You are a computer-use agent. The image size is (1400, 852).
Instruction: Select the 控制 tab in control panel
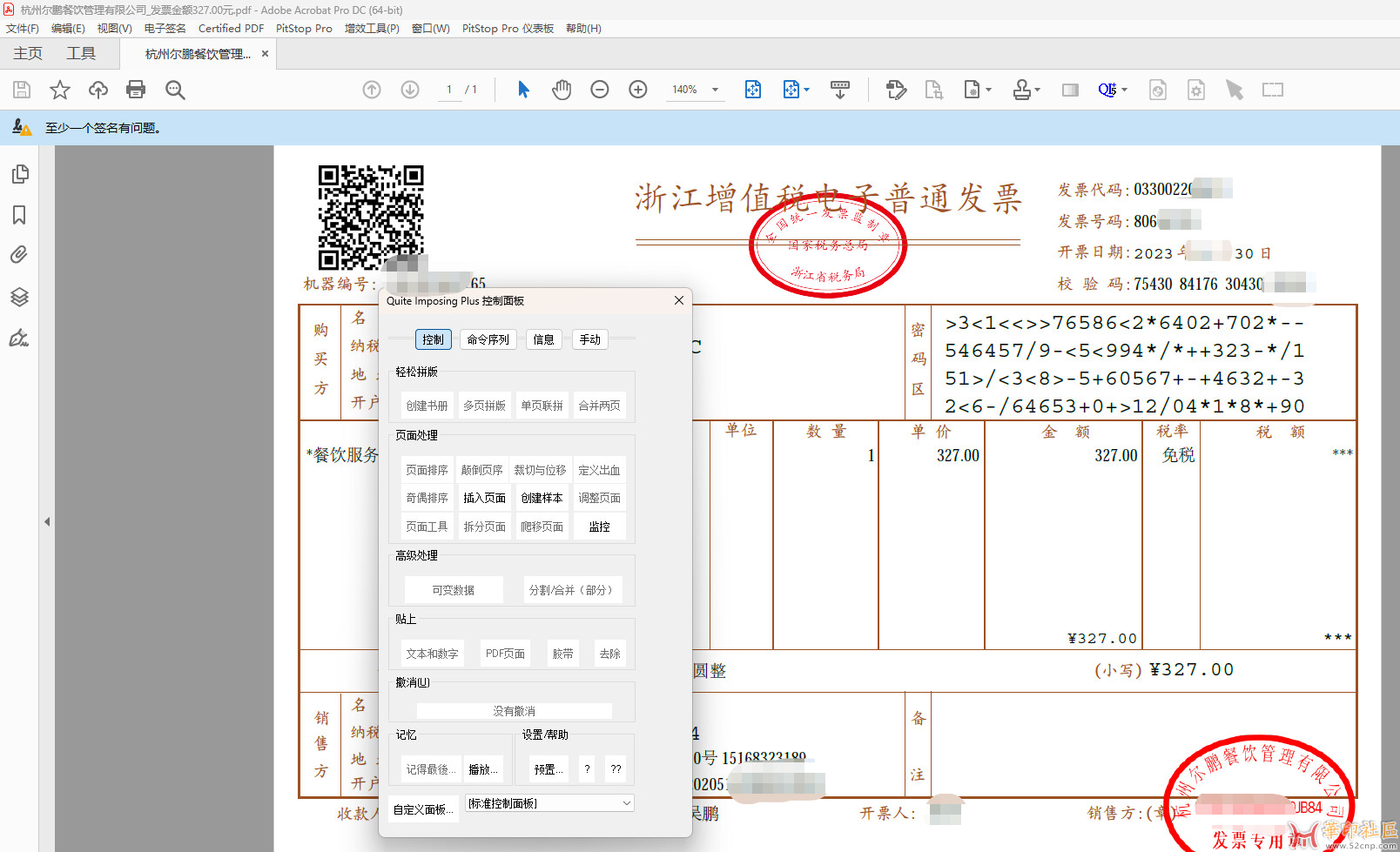point(433,339)
